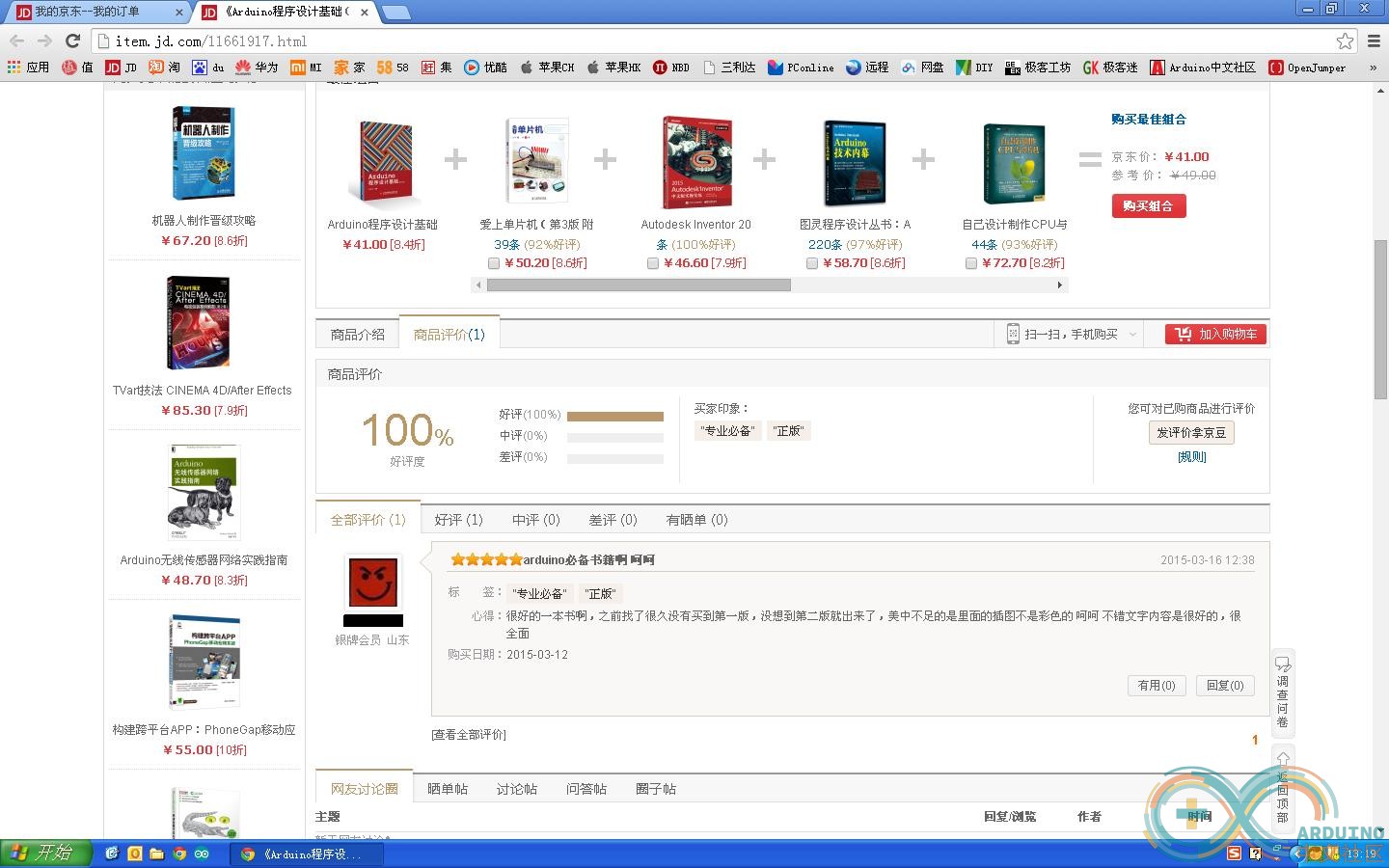Viewport: 1389px width, 868px height.
Task: Filter reviews by 中评 (0)
Action: tap(535, 520)
